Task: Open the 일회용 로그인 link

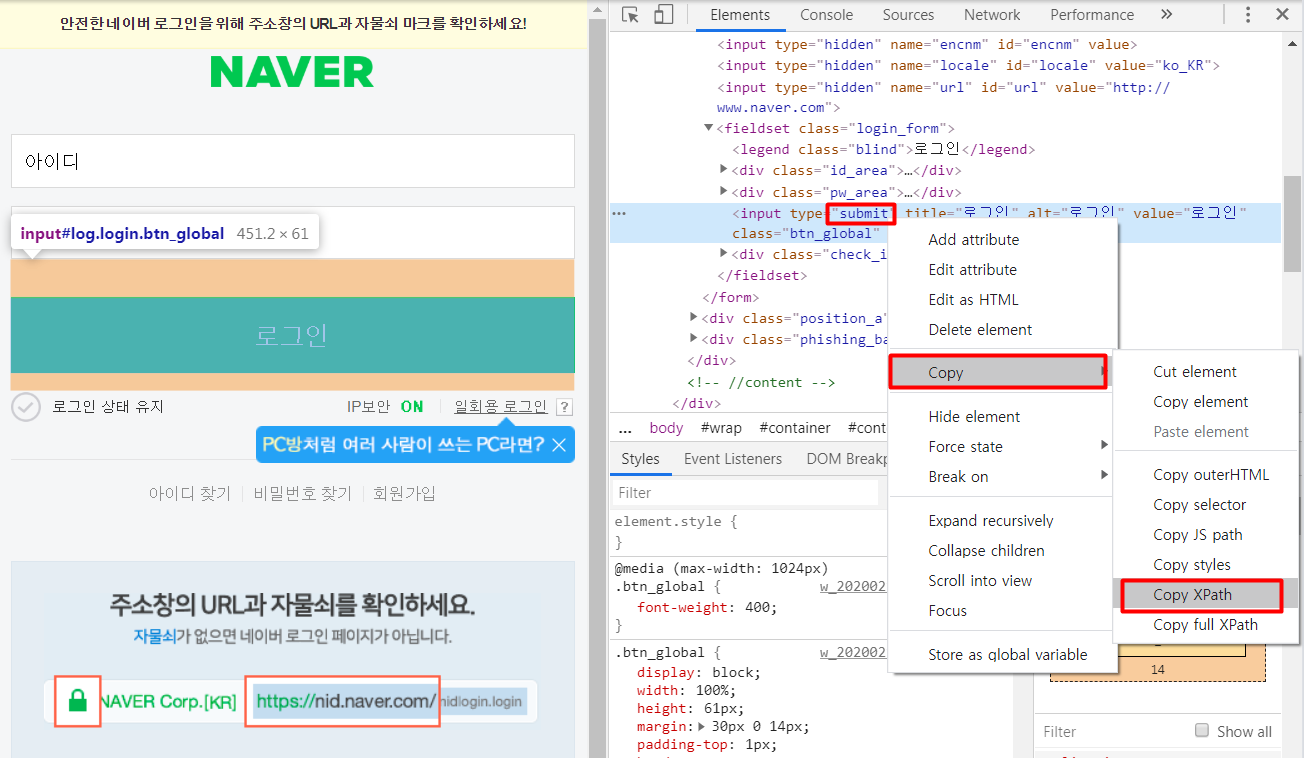Action: click(x=500, y=407)
